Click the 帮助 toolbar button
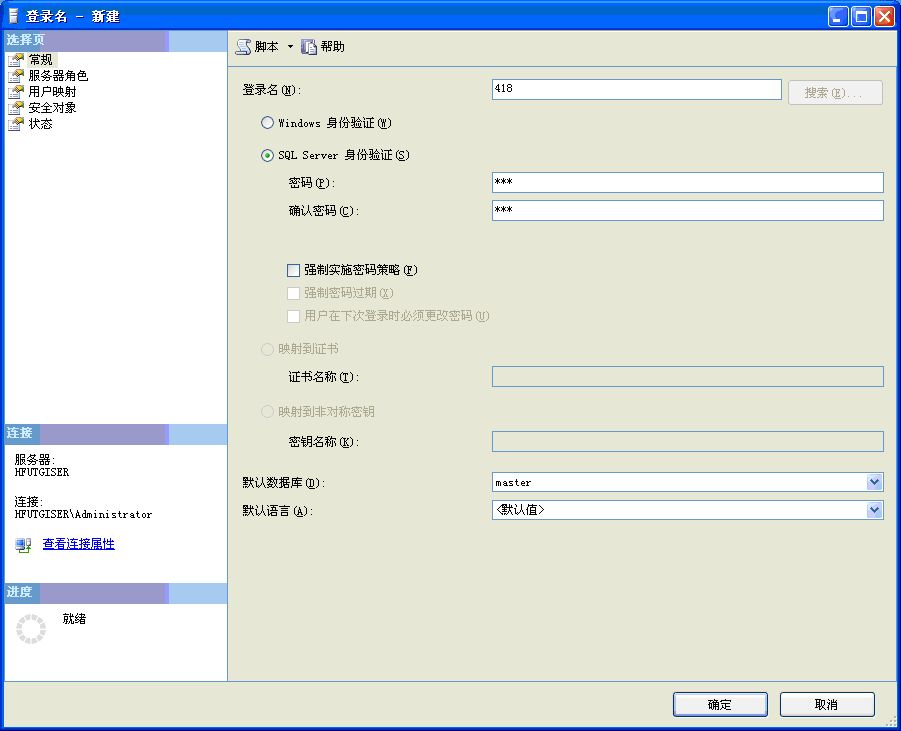 [324, 47]
